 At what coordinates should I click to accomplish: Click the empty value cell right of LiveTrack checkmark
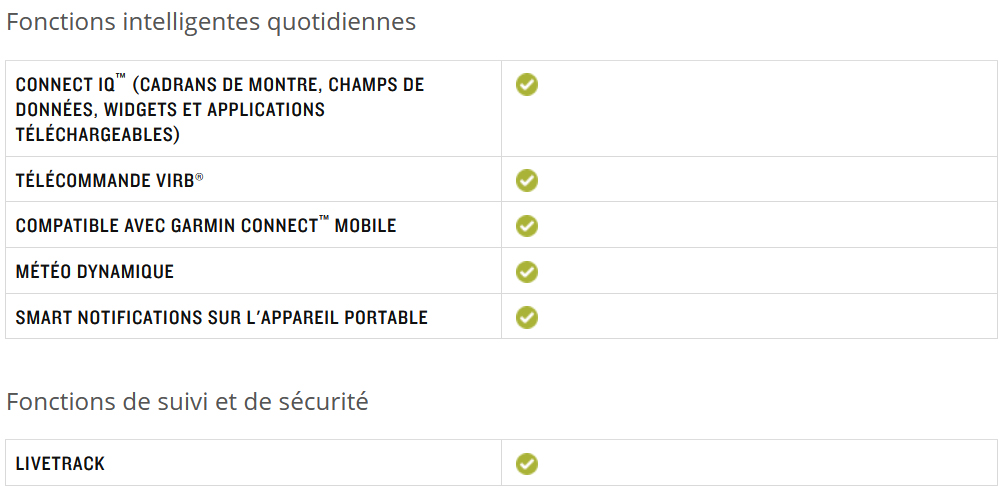[x=768, y=463]
